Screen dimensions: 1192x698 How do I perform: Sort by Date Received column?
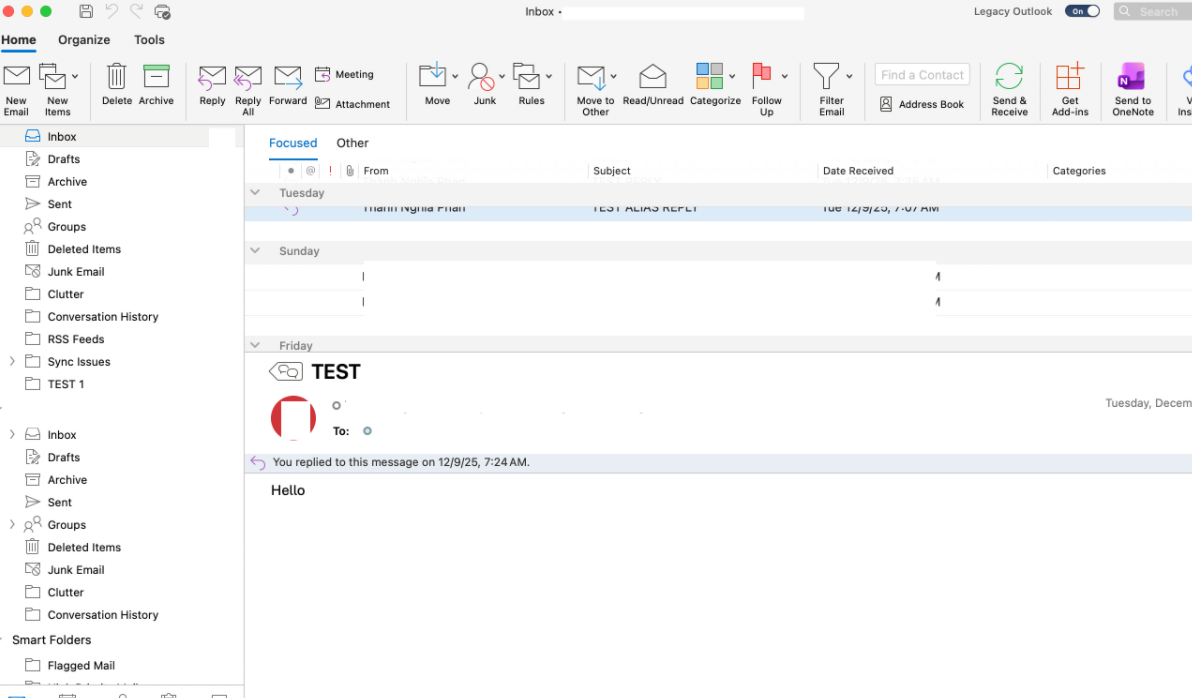[x=858, y=171]
